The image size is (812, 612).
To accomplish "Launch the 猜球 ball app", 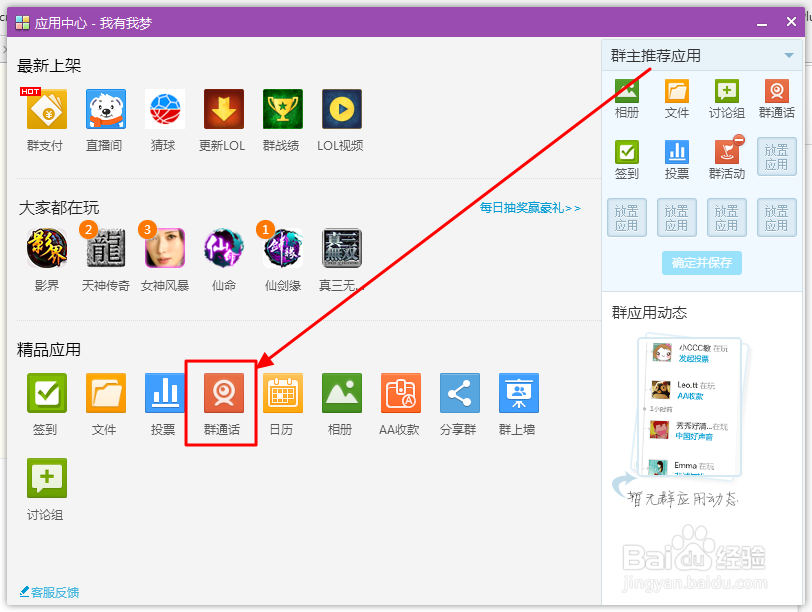I will 165,109.
